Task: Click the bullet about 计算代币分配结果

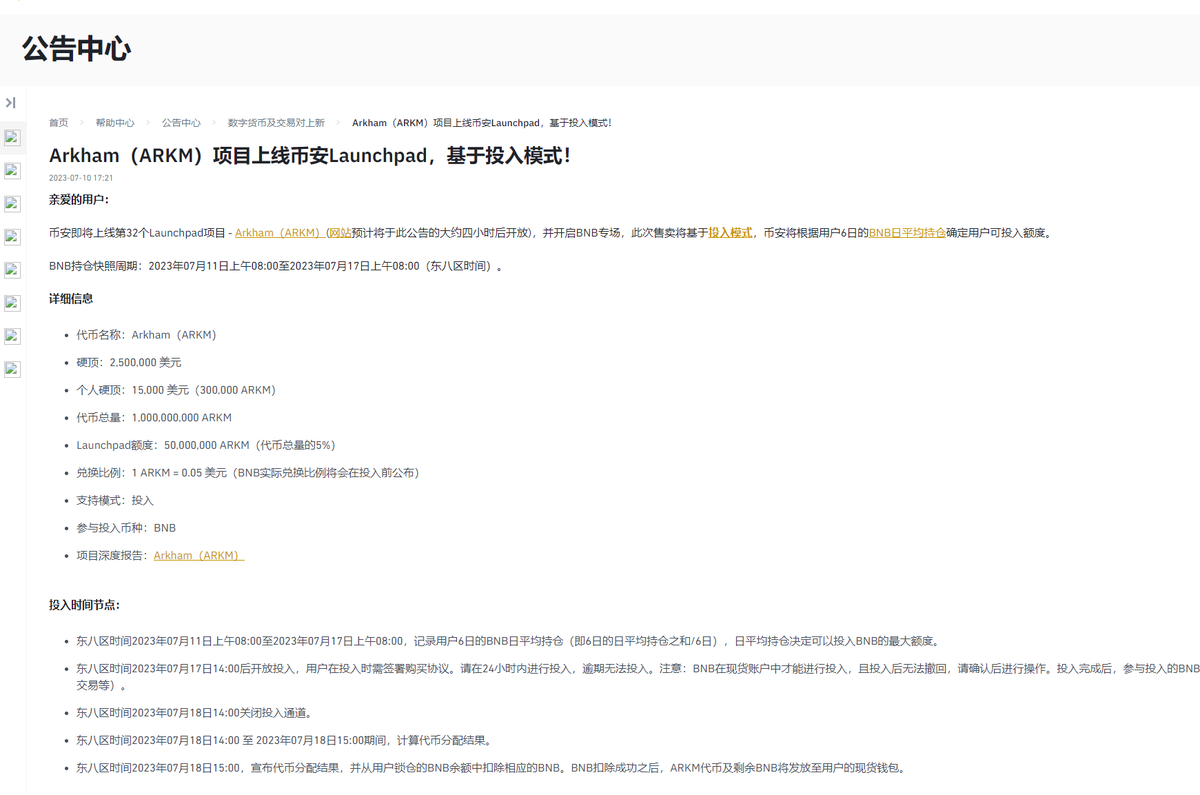Action: pos(283,741)
